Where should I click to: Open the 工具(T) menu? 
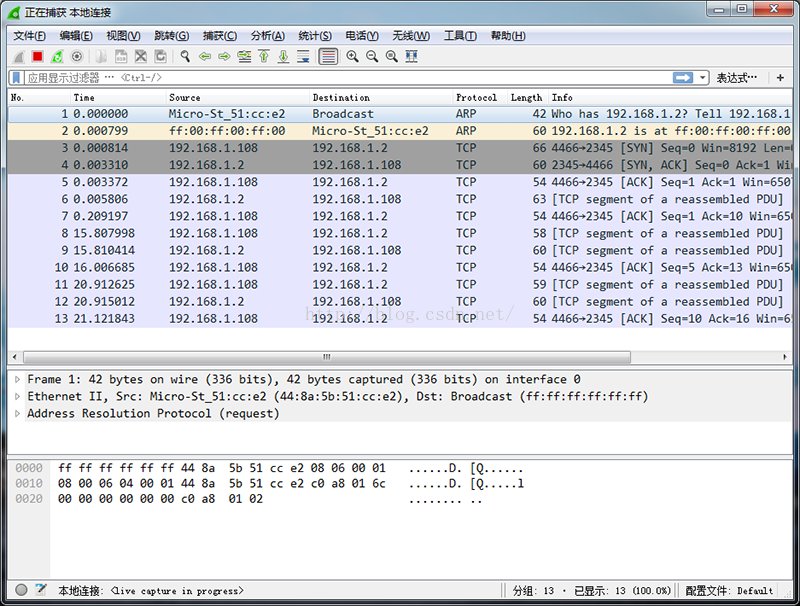460,36
